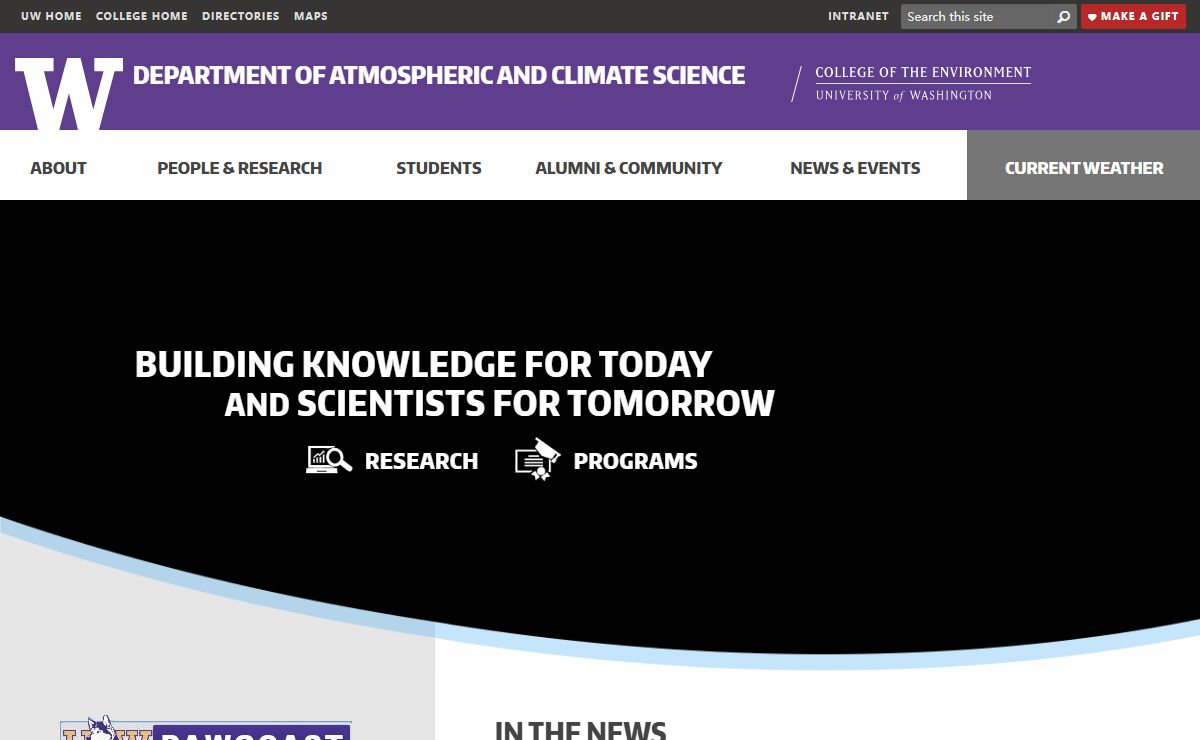1200x740 pixels.
Task: Open the Alumni & Community menu
Action: (x=629, y=168)
